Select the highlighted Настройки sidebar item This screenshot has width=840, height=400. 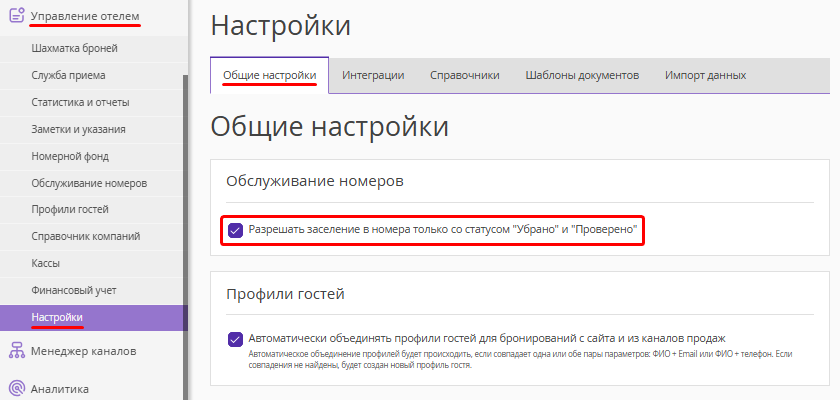[94, 318]
